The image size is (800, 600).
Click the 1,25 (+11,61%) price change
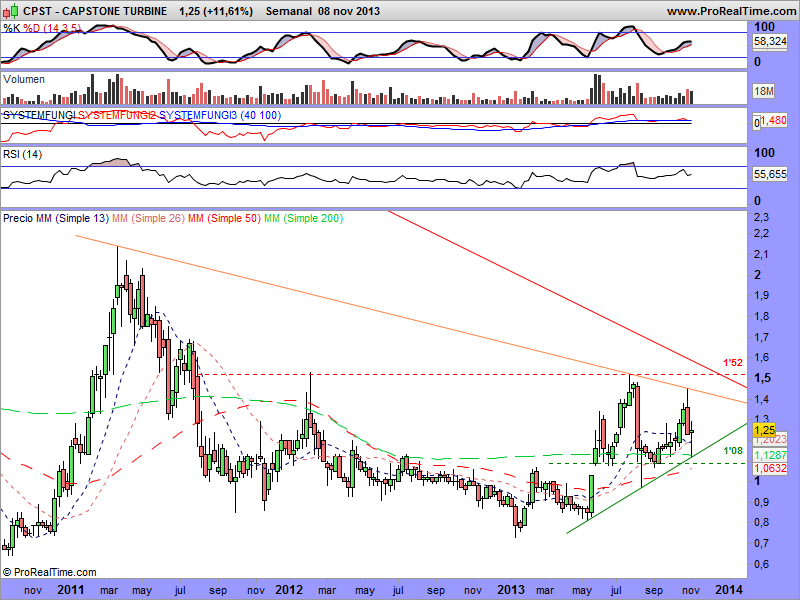click(x=216, y=11)
